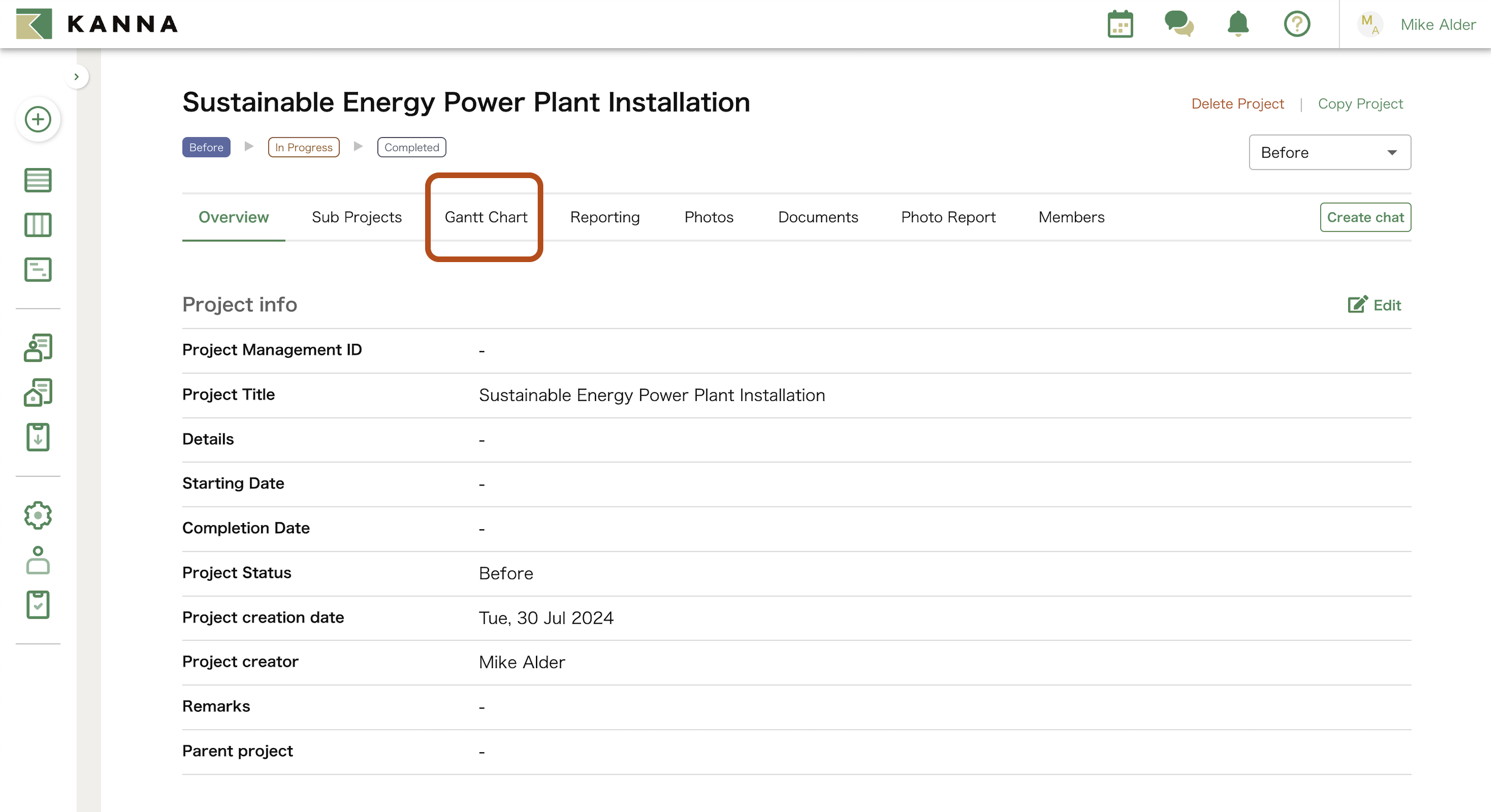
Task: Open the clipboard checkmark sidebar icon
Action: tap(38, 604)
